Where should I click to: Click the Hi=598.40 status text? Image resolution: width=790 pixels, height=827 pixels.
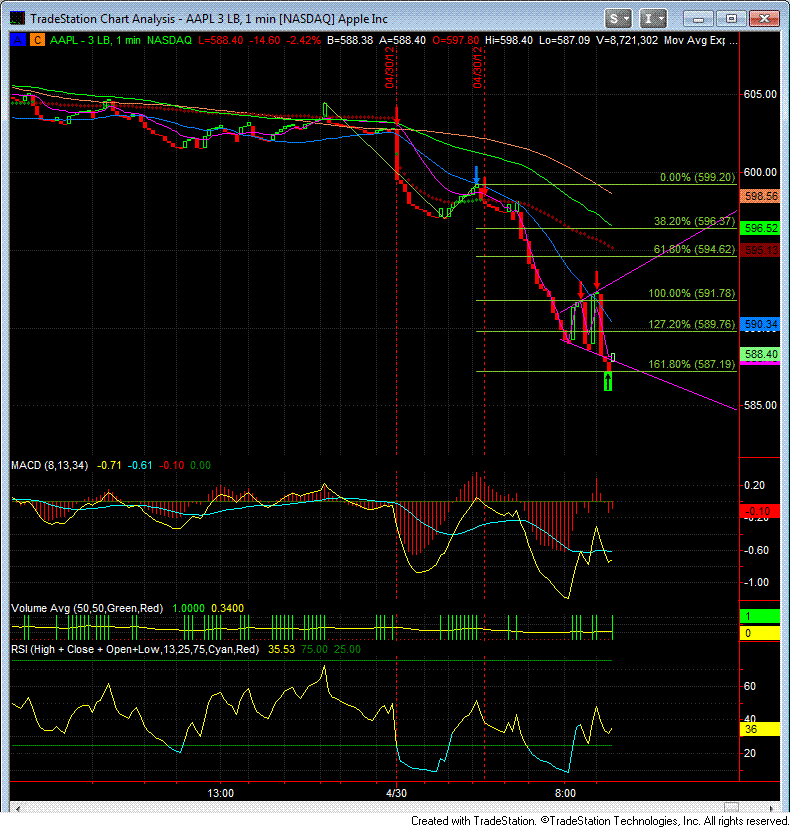click(x=509, y=40)
